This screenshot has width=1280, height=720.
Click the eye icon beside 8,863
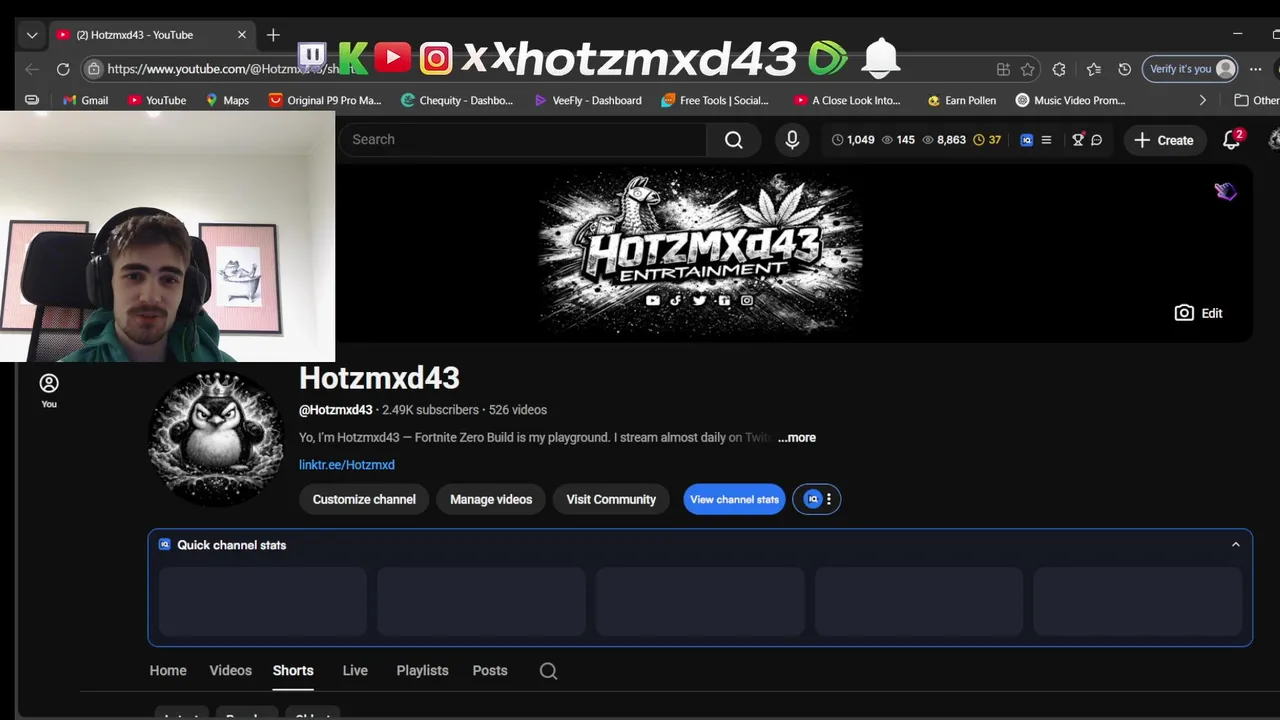(x=928, y=140)
